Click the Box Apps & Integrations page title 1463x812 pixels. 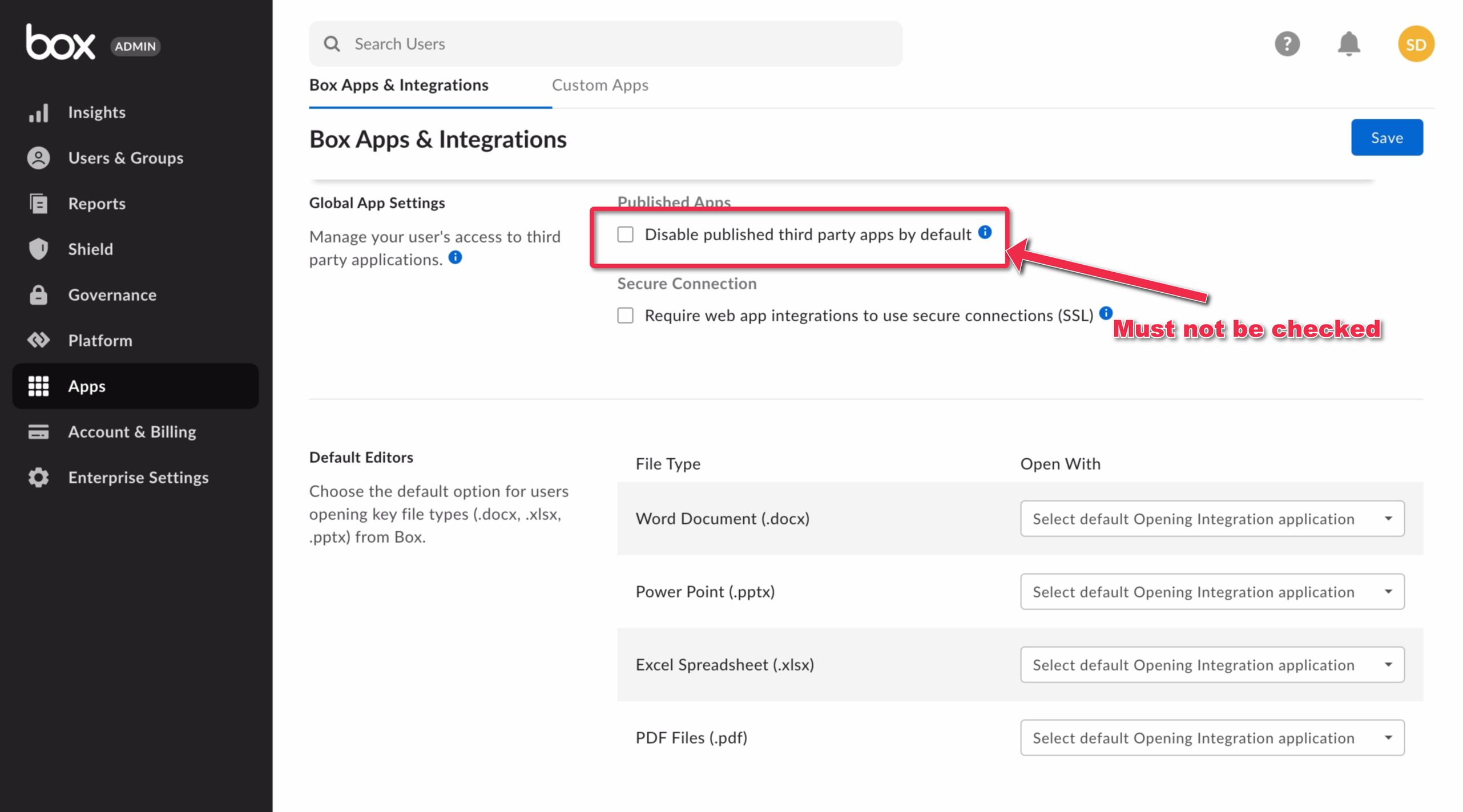pyautogui.click(x=438, y=139)
